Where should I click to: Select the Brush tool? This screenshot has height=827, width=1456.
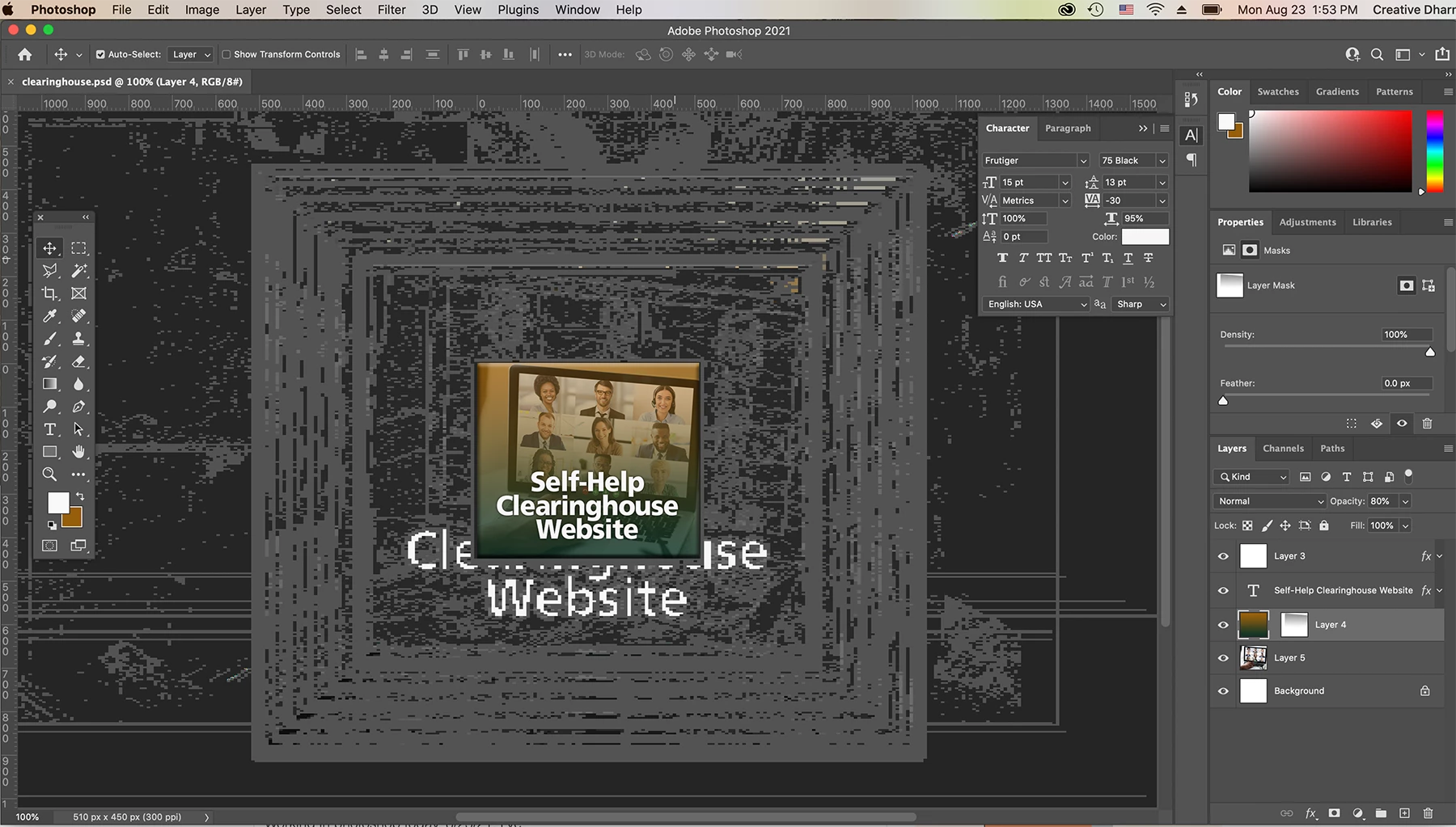click(x=50, y=339)
